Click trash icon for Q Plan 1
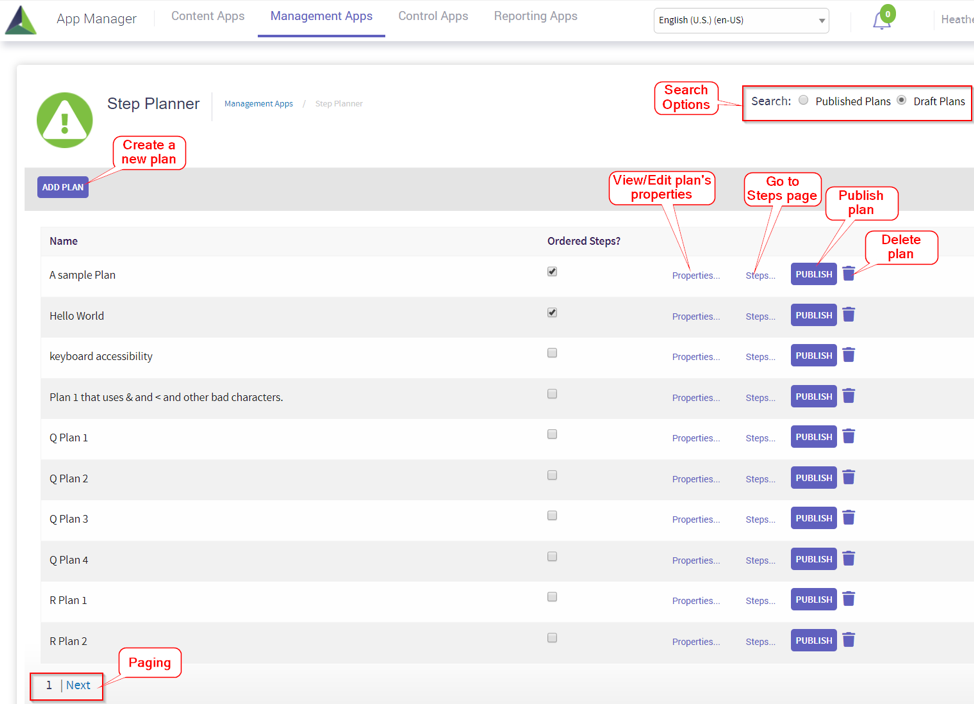 pos(848,437)
